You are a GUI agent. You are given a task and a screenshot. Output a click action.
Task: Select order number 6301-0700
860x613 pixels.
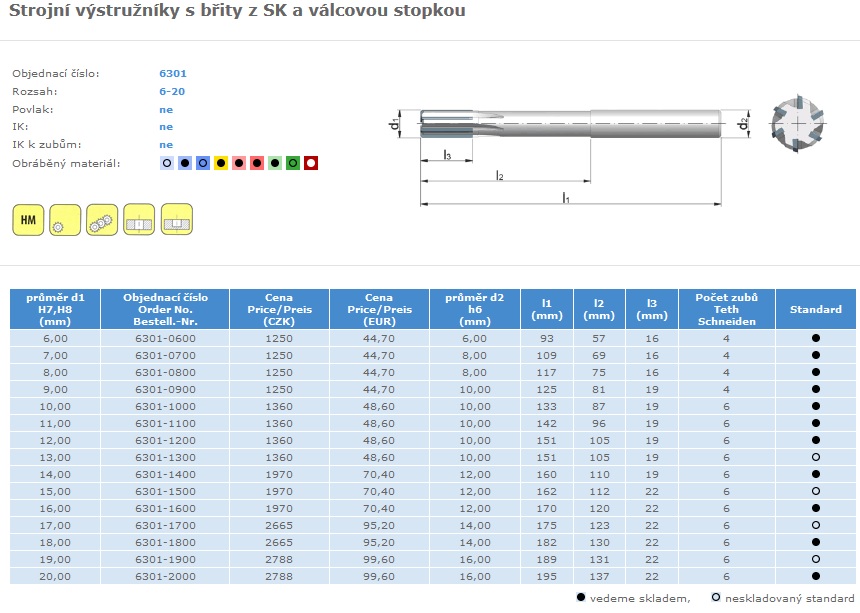[x=165, y=355]
